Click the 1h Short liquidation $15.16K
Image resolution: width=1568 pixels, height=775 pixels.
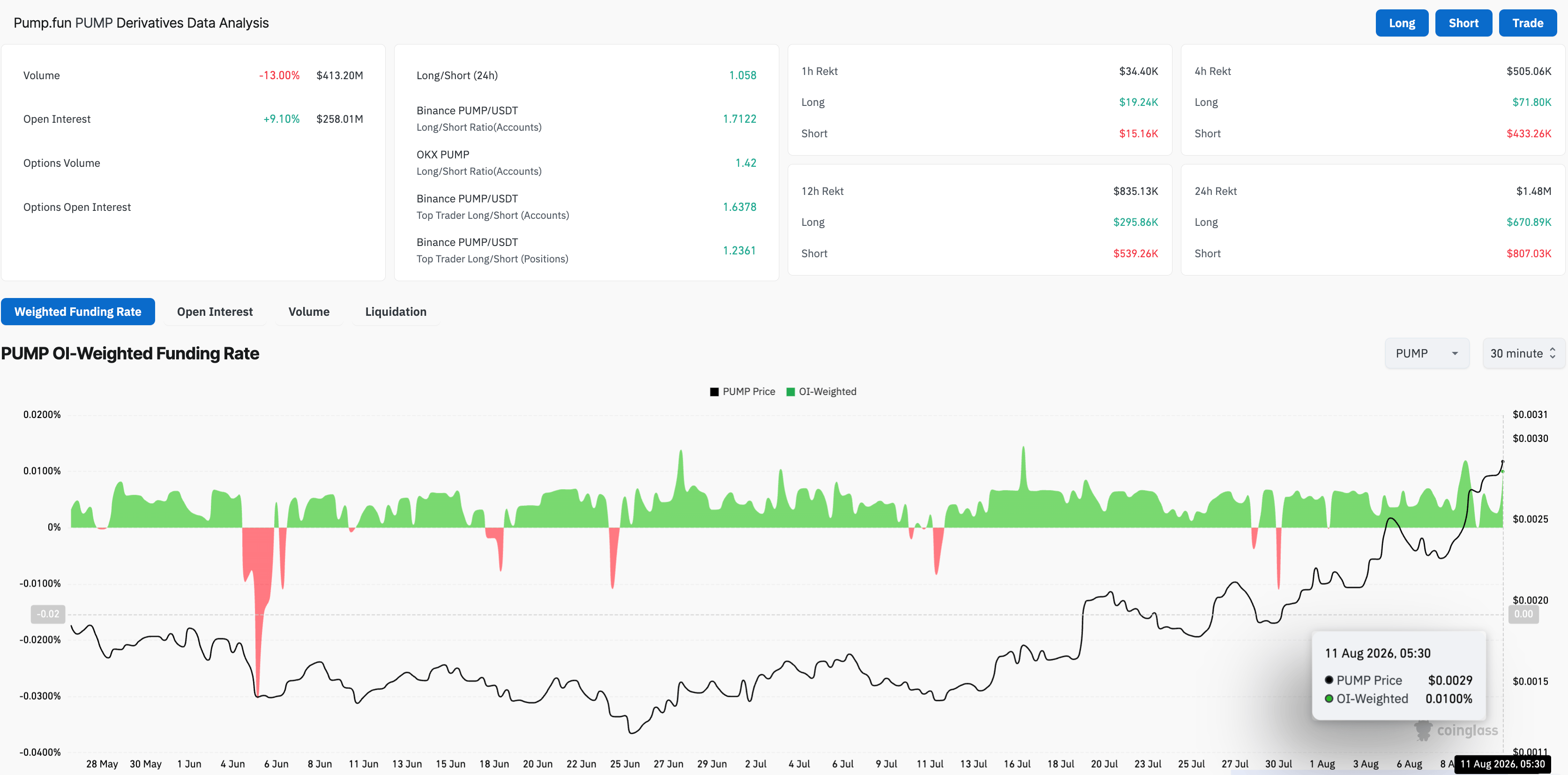point(1138,134)
